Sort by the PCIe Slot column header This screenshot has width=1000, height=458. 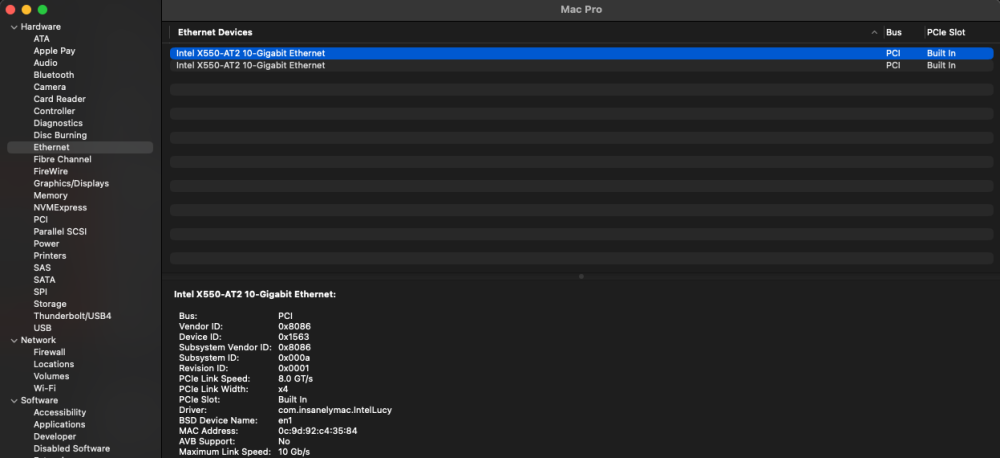coord(946,32)
